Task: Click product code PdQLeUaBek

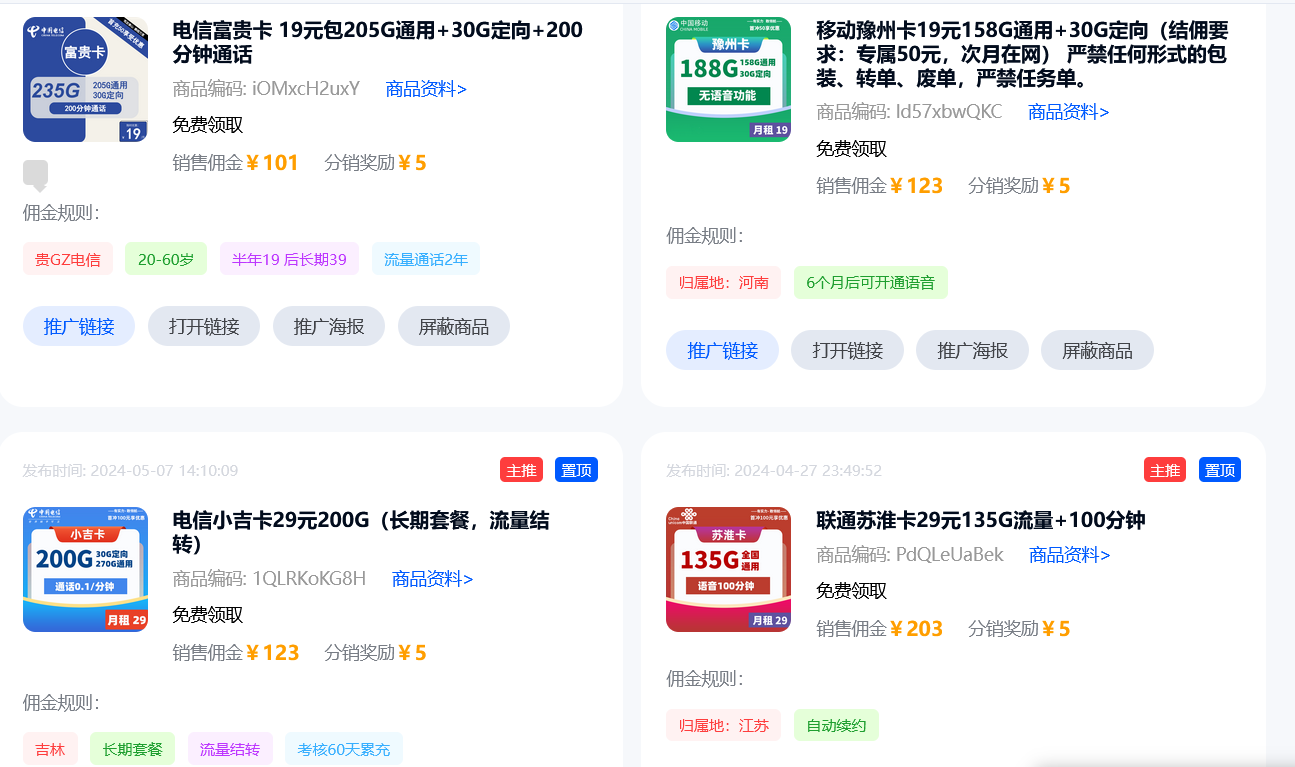Action: [949, 554]
